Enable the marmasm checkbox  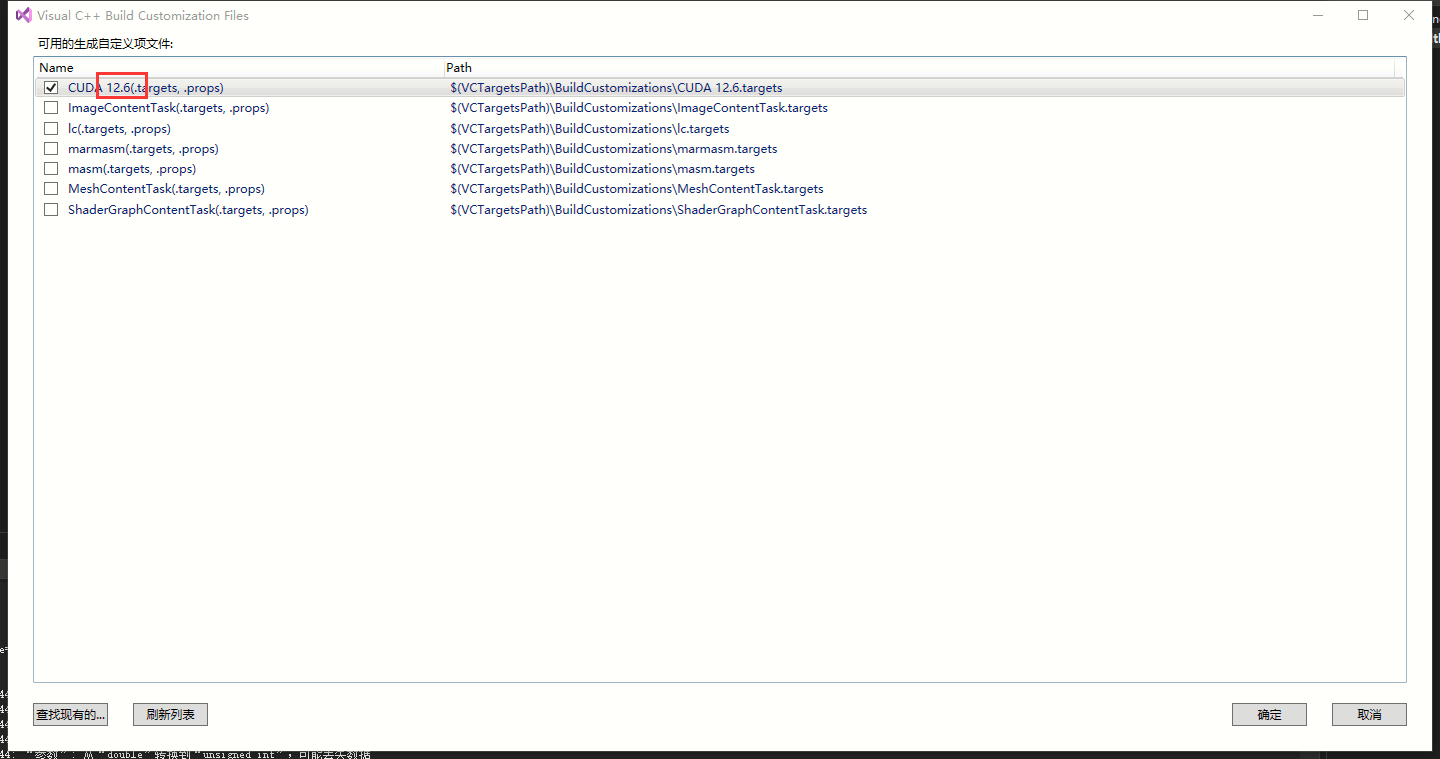pyautogui.click(x=51, y=147)
